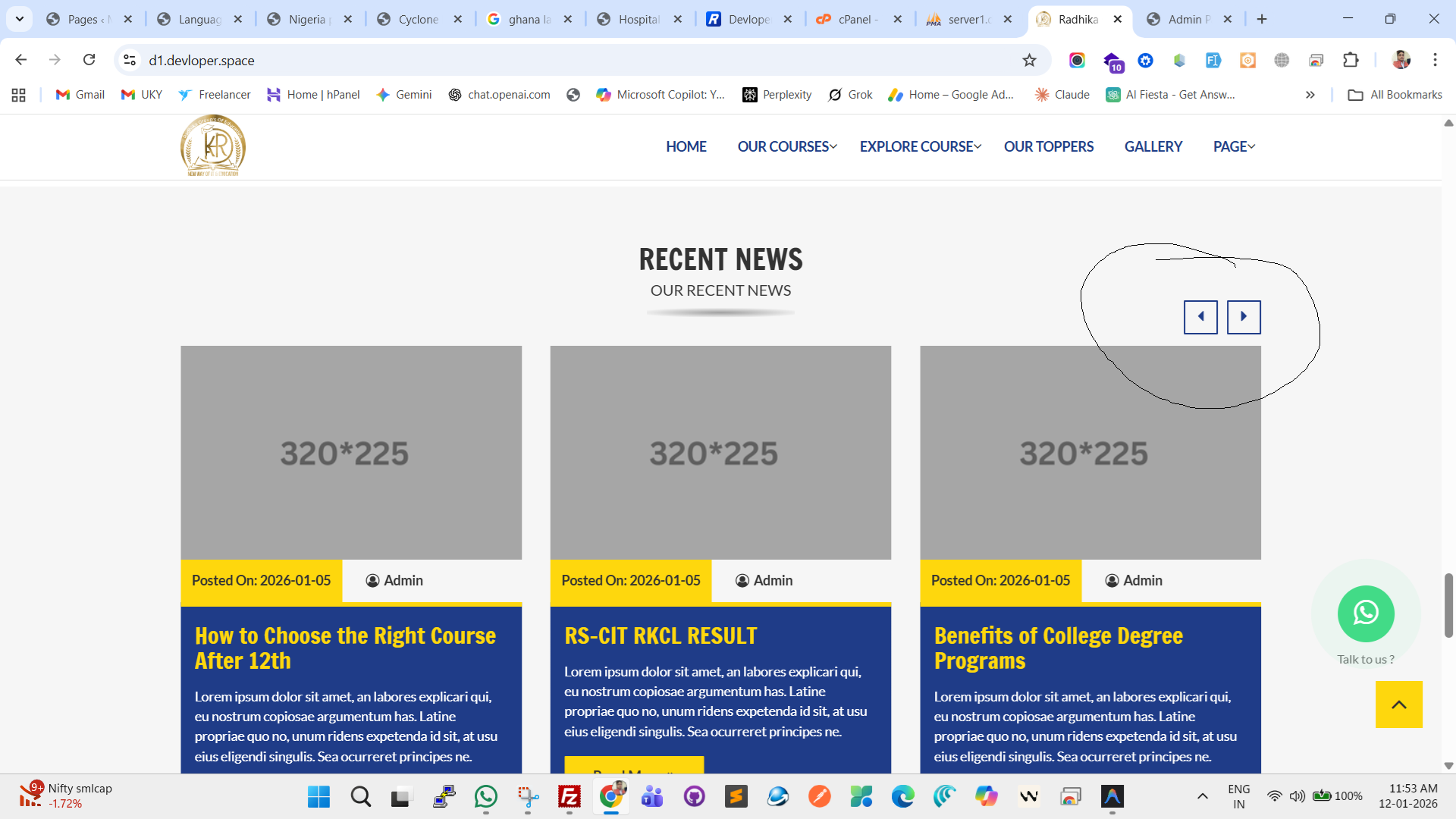
Task: Click the WhatsApp Talk to us icon
Action: (x=1366, y=613)
